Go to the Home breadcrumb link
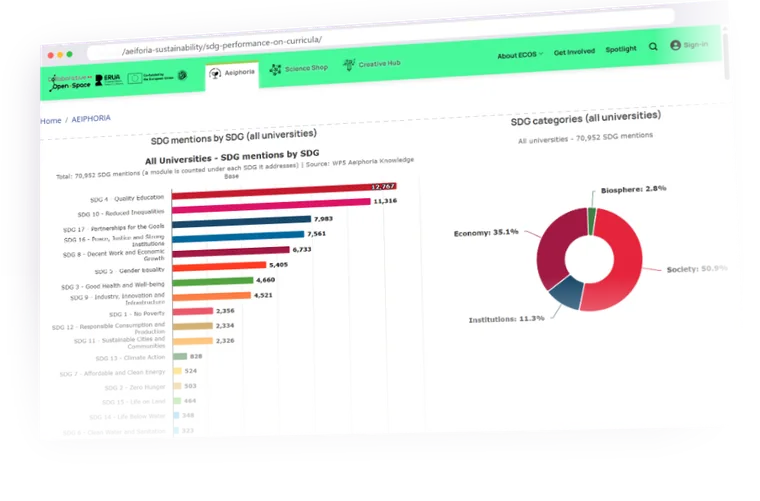 pos(51,121)
